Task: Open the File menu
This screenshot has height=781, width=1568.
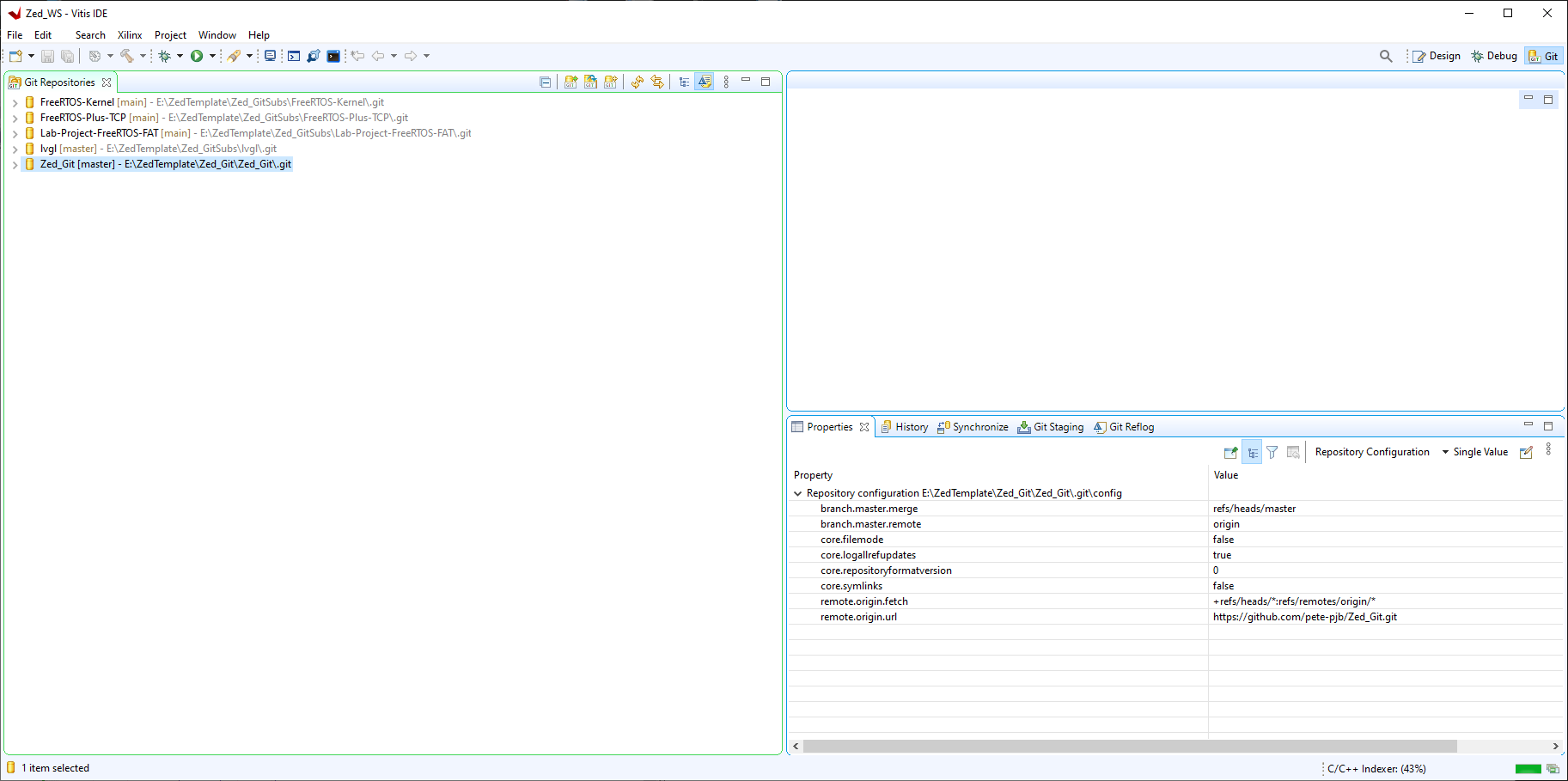Action: pos(15,35)
